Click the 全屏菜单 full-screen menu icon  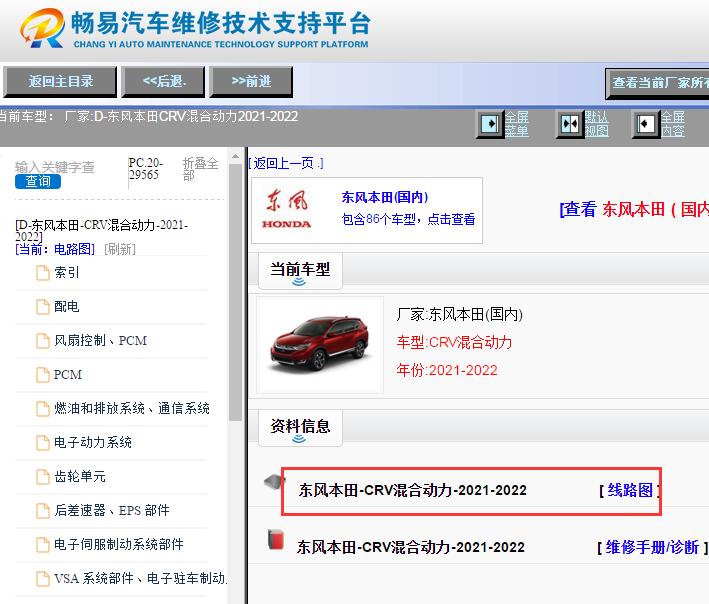490,123
